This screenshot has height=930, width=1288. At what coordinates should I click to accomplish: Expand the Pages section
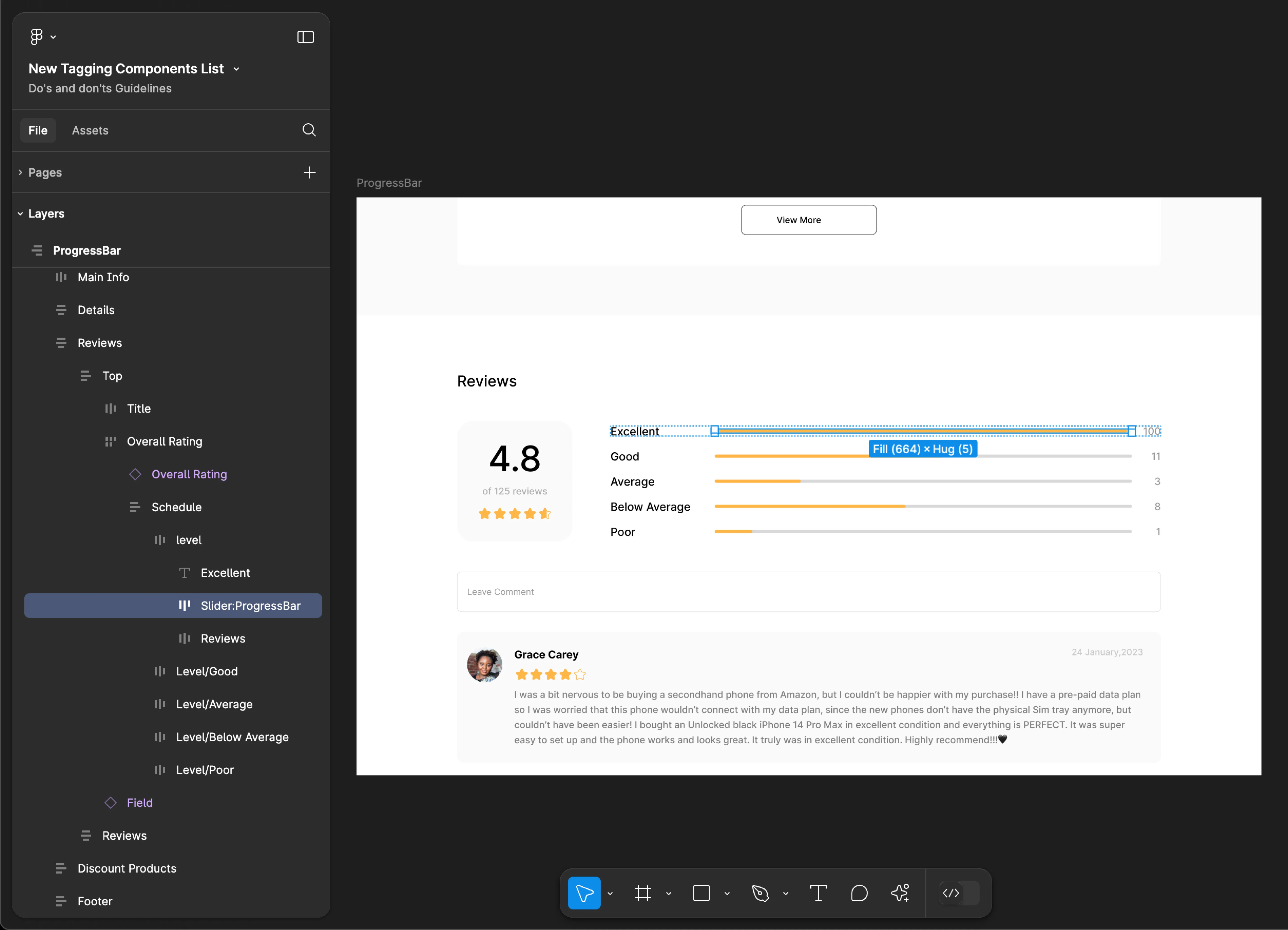click(20, 172)
